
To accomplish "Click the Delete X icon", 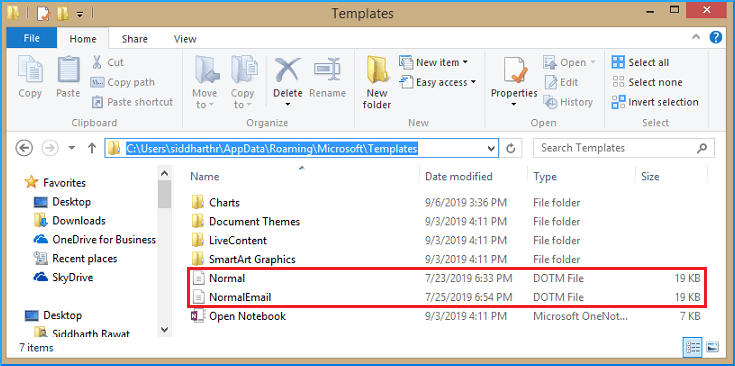I will click(x=287, y=70).
